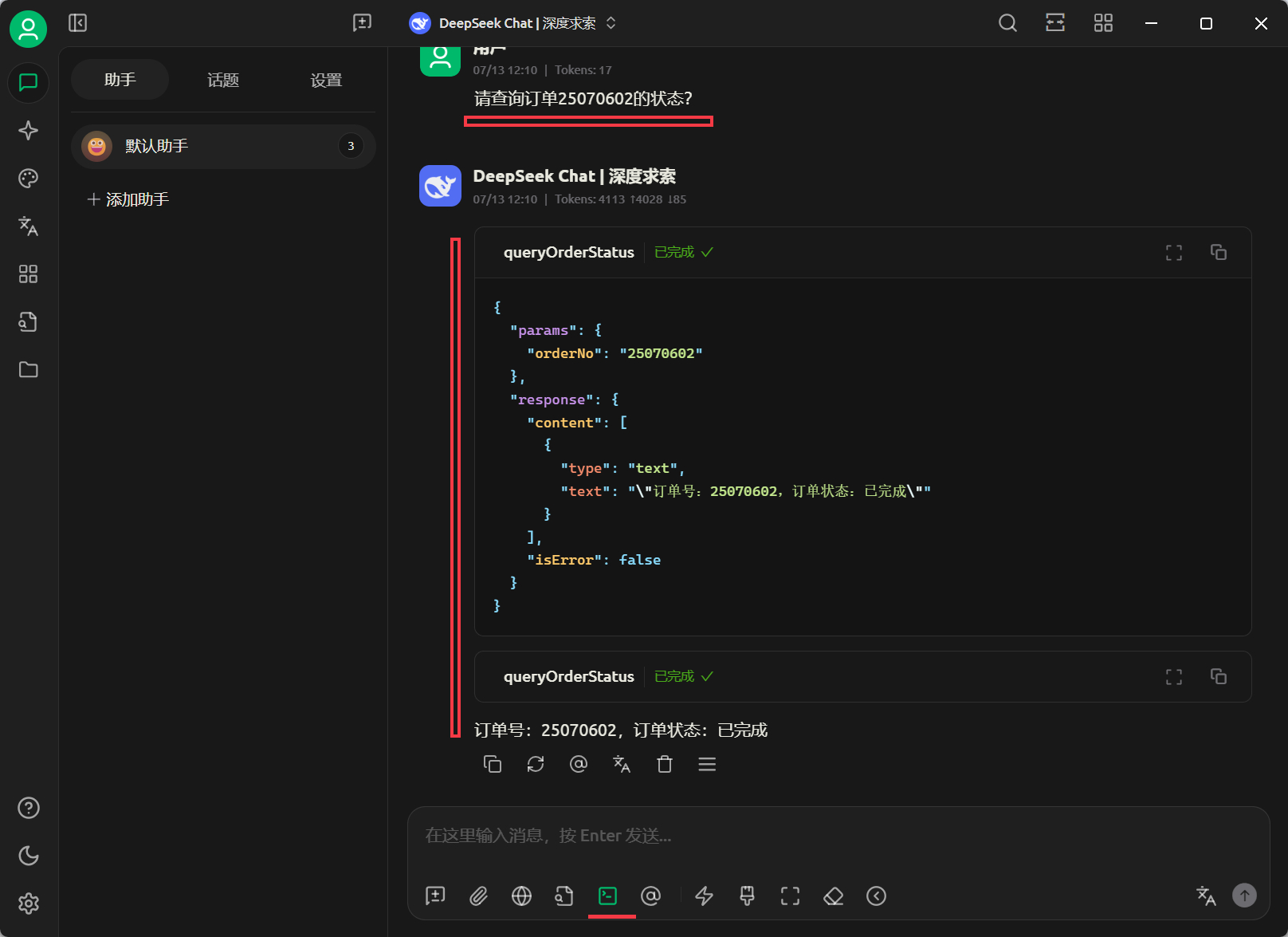Open the translate page in sidebar
Image resolution: width=1288 pixels, height=937 pixels.
28,226
